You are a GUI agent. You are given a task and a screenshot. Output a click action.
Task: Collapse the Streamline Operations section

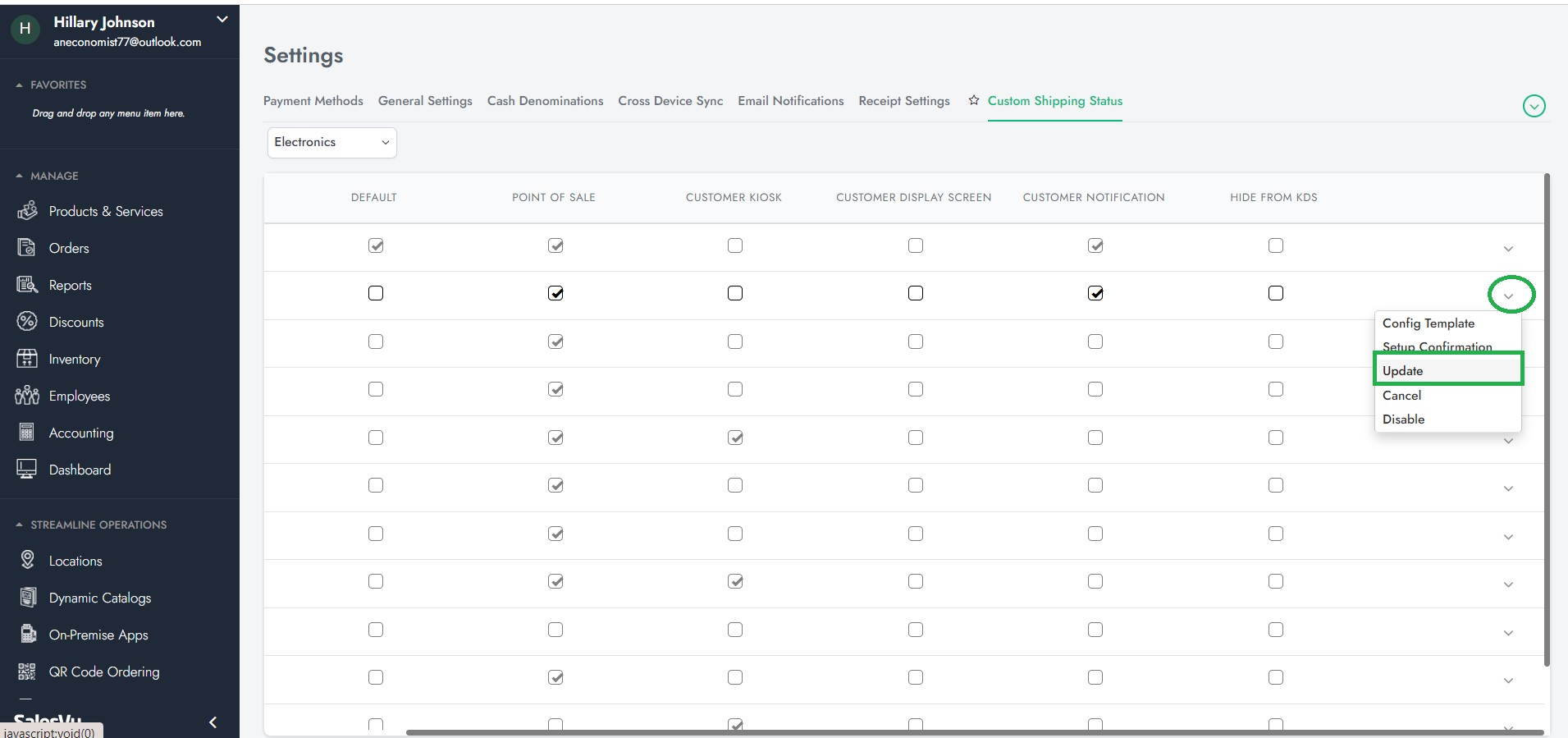coord(19,525)
